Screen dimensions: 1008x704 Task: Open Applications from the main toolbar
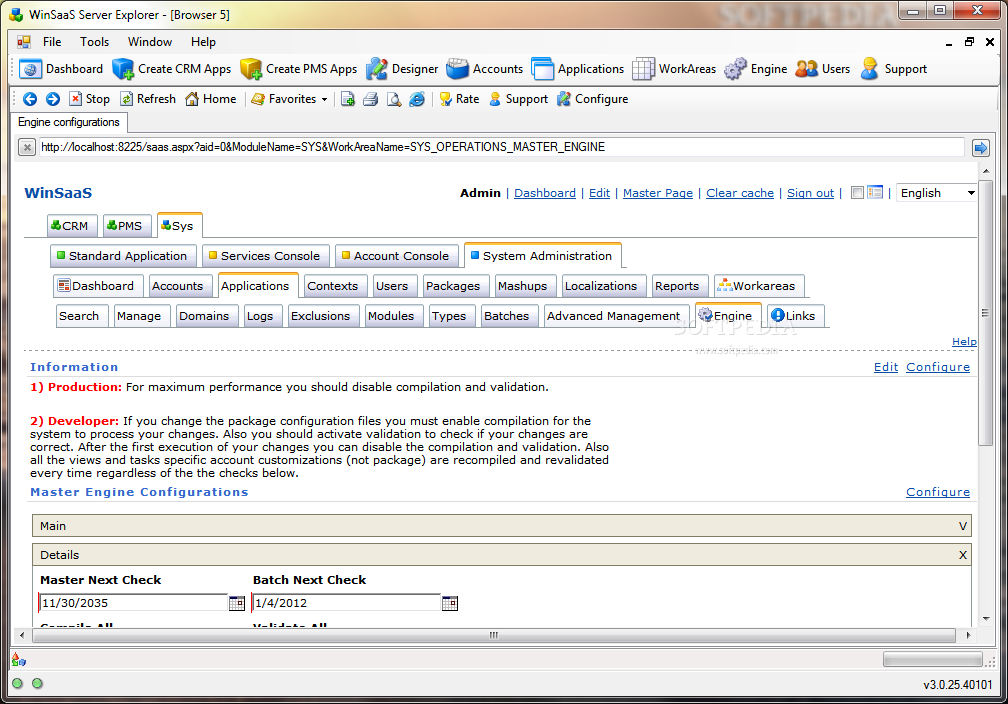coord(578,69)
